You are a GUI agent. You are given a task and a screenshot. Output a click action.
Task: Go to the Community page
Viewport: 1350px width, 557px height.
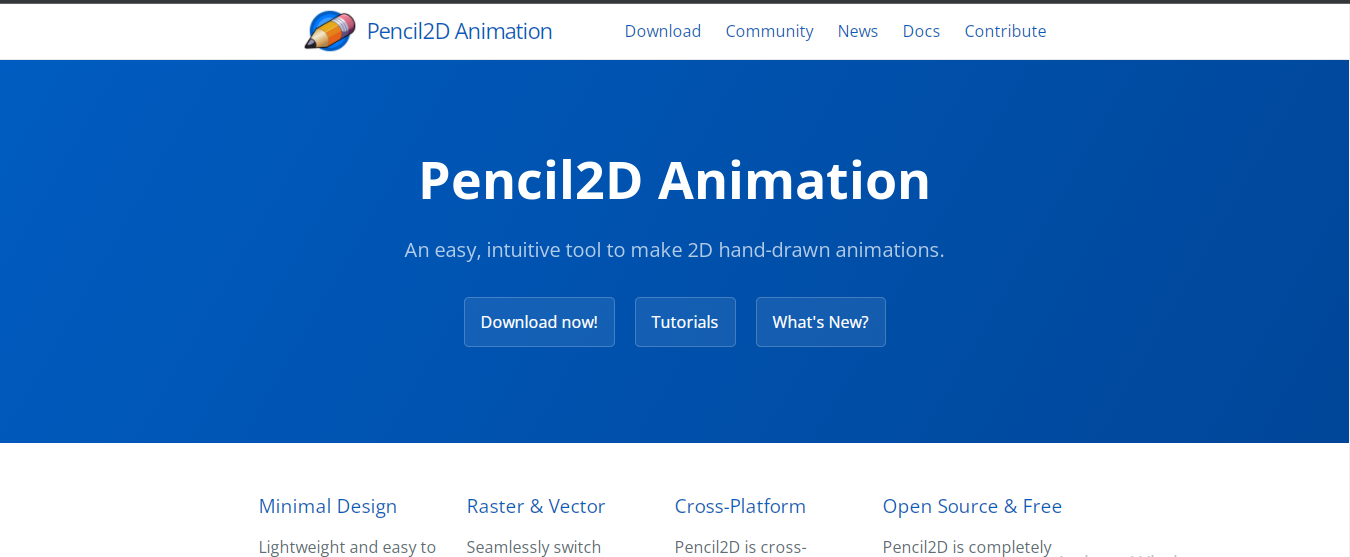click(x=769, y=31)
